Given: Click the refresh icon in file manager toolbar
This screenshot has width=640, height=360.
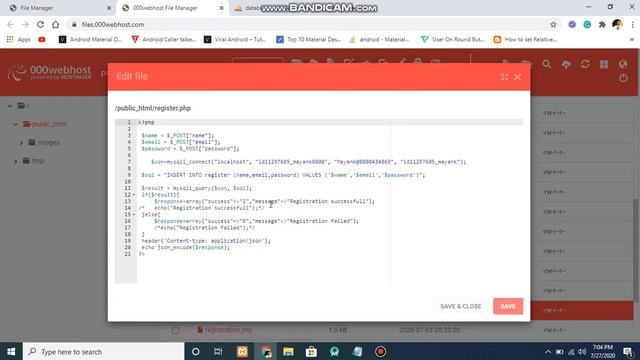Looking at the screenshot, I should click(585, 64).
